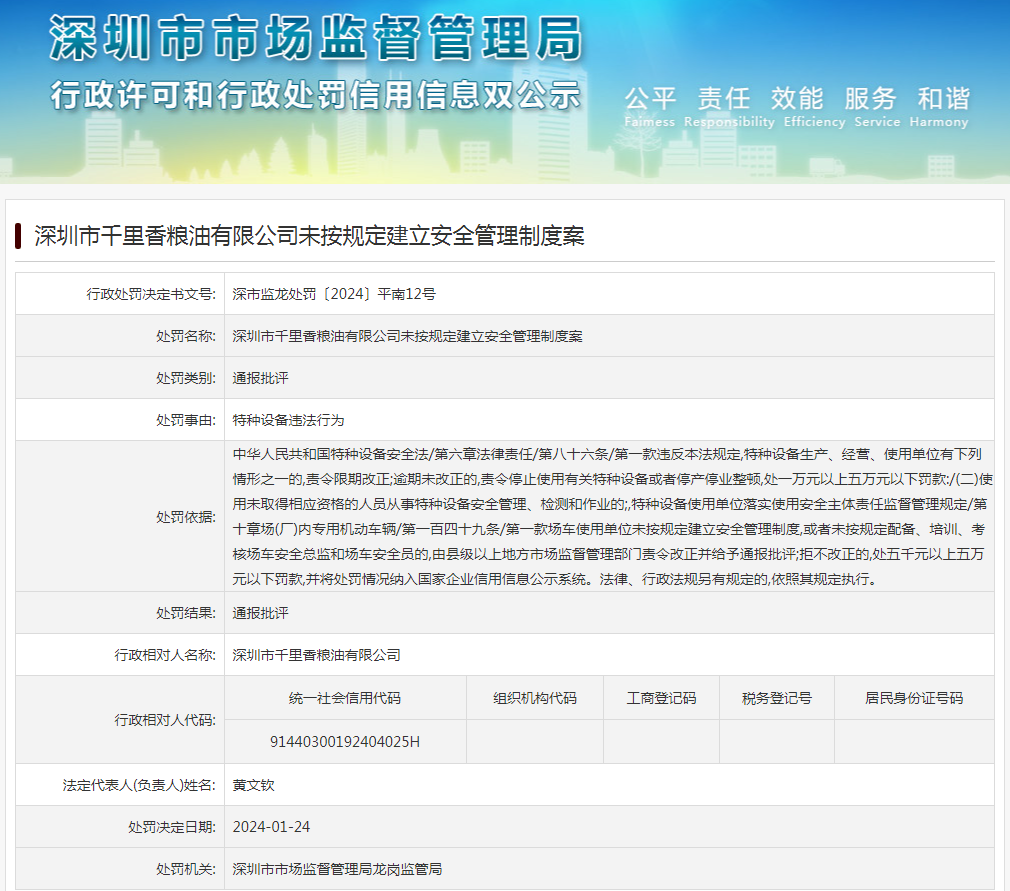Click company name in 行政相对人名称 row
Screen dimensions: 1010x891
316,655
